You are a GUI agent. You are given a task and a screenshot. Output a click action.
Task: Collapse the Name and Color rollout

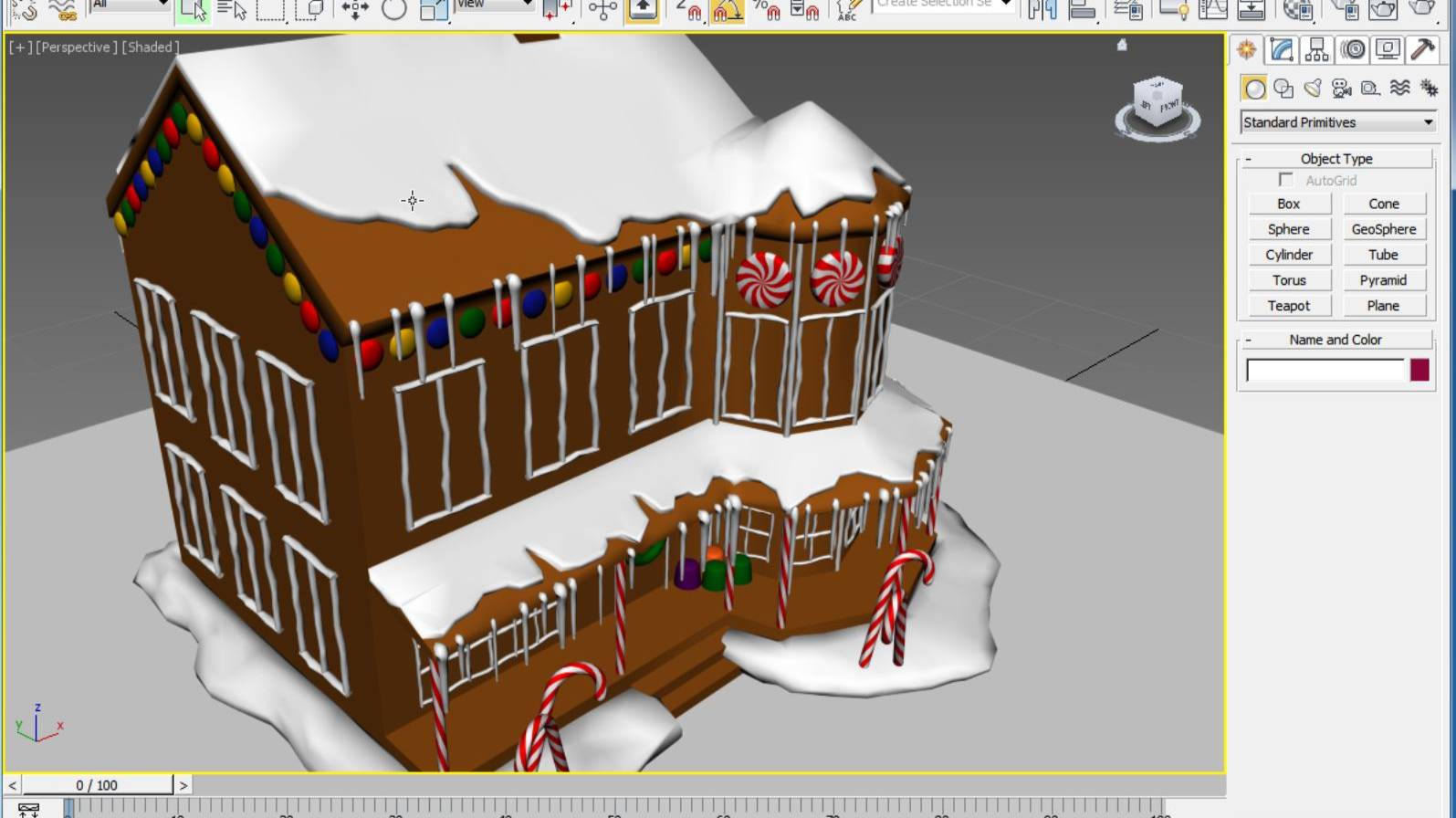coord(1336,340)
